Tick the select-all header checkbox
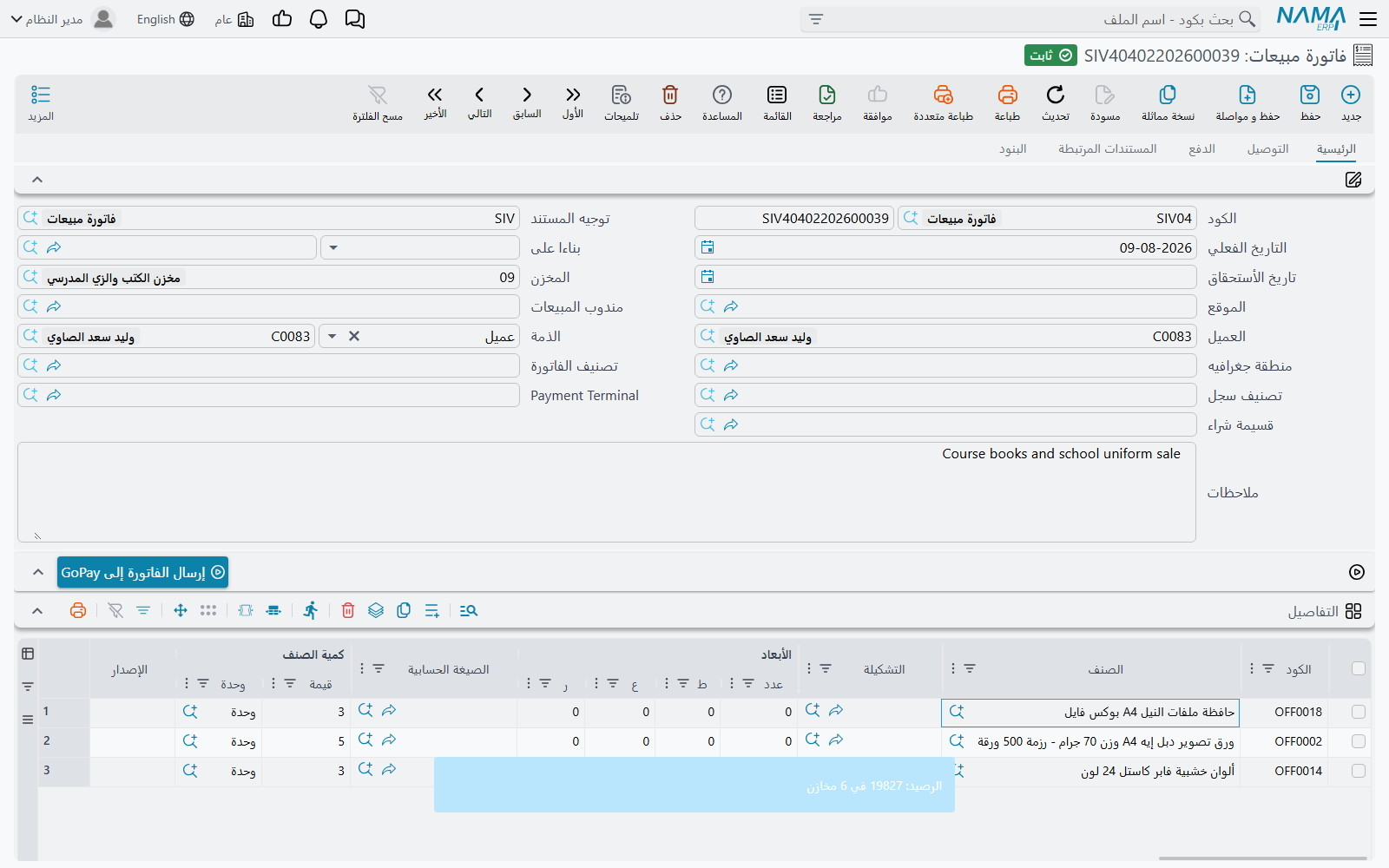The width and height of the screenshot is (1389, 868). (1359, 668)
